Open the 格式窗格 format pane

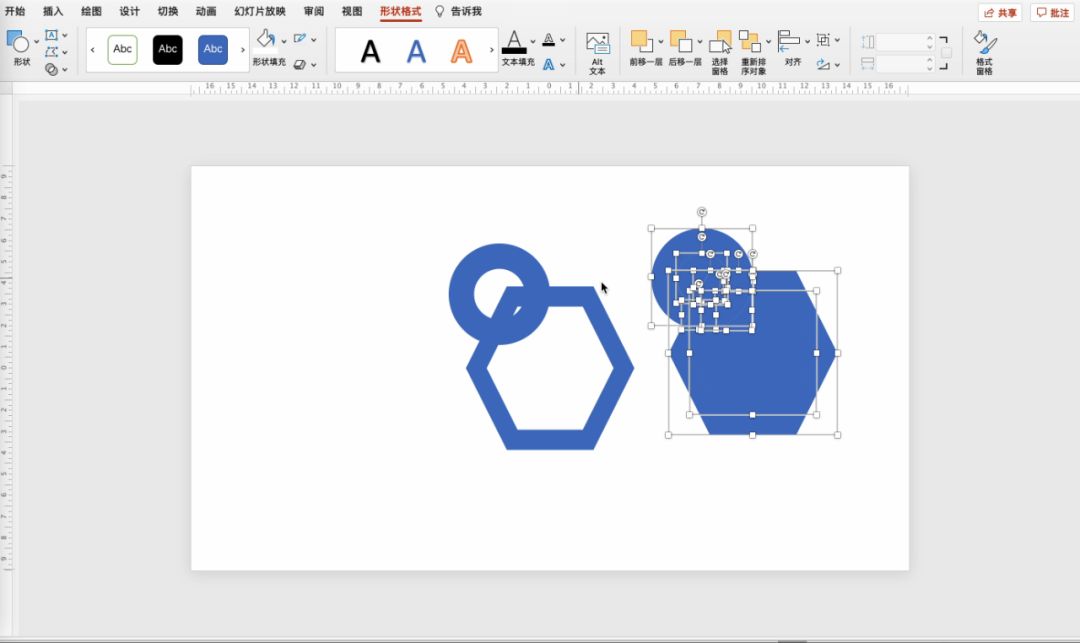point(985,52)
